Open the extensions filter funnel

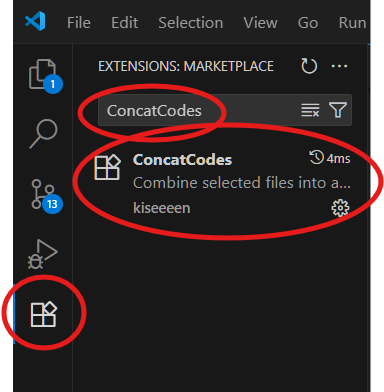coord(338,110)
